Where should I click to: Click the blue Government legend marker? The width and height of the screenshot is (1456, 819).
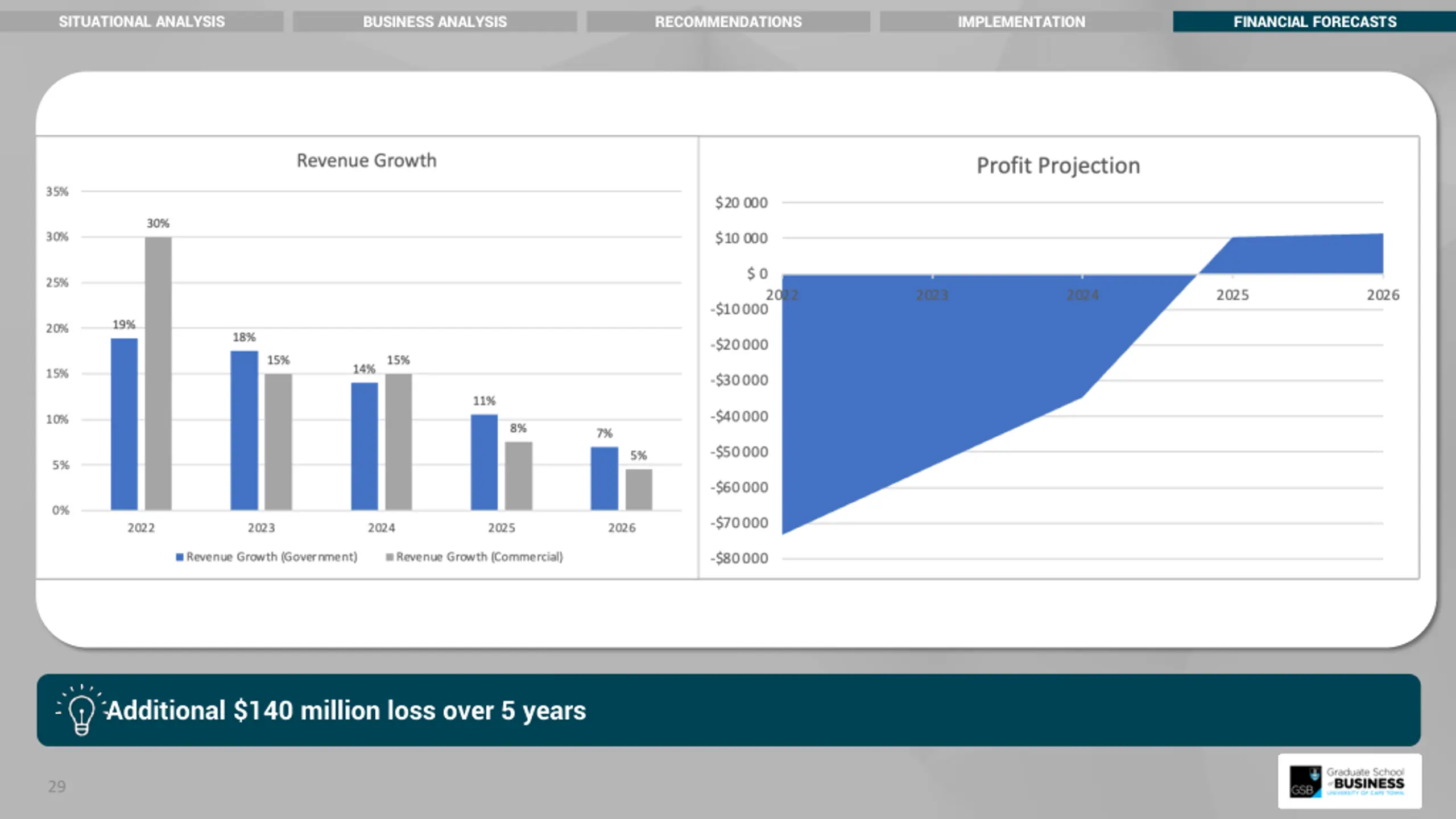180,557
